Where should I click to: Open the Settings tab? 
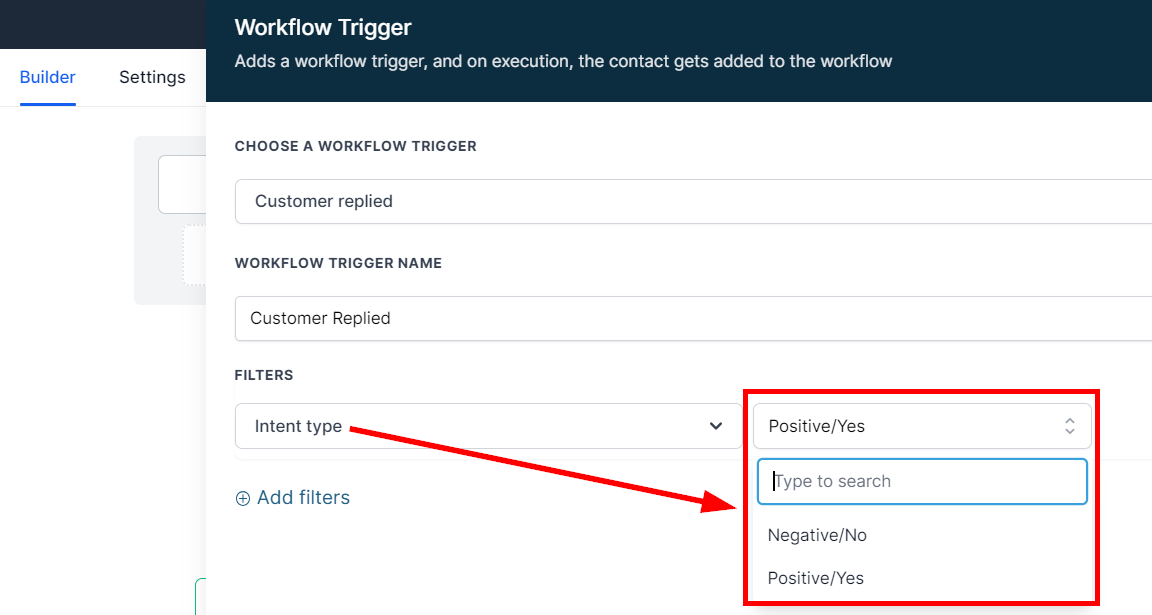(152, 77)
